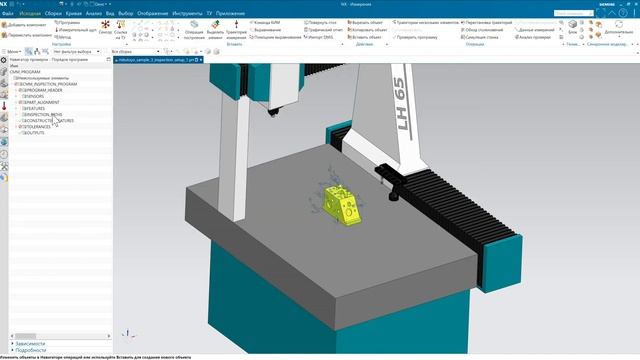The width and height of the screenshot is (640, 360).
Task: Click the yellow part in the viewport
Action: coord(342,205)
